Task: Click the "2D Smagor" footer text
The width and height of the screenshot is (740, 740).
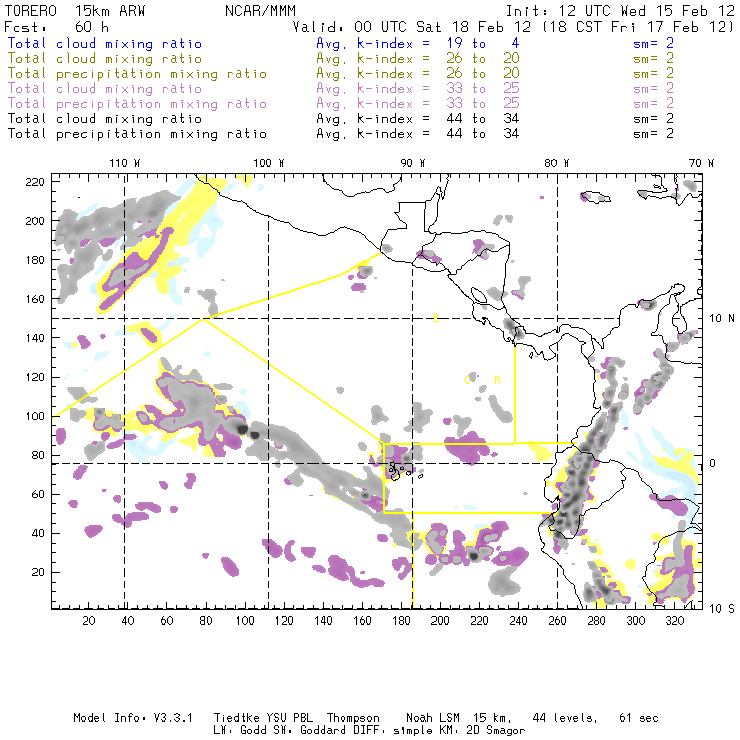Action: point(496,731)
